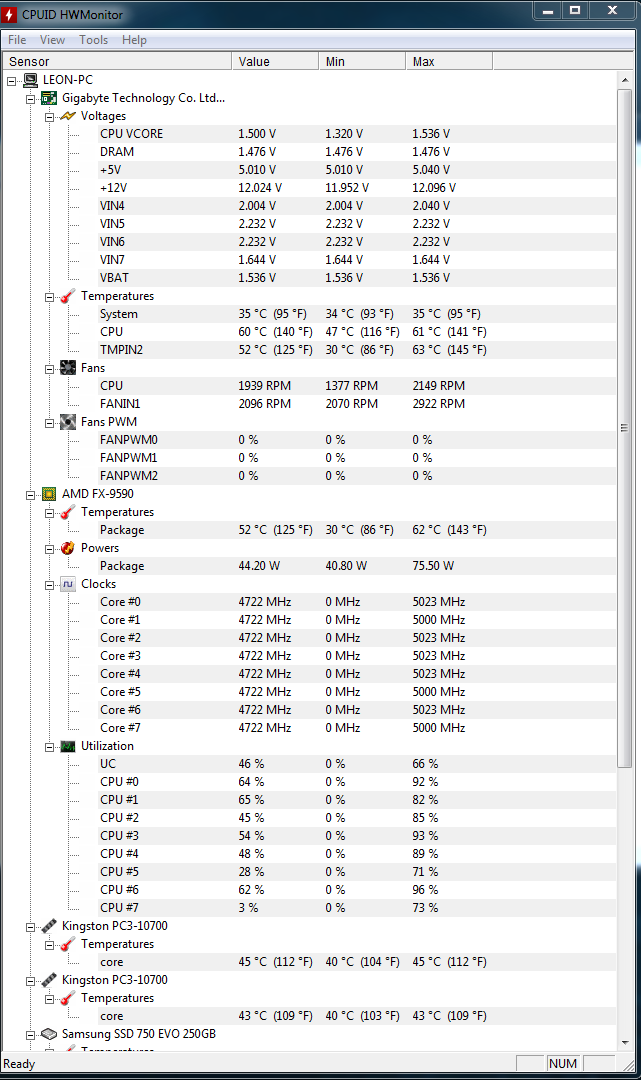Collapse the LEON-PC root node
Viewport: 641px width, 1080px height.
[x=12, y=80]
